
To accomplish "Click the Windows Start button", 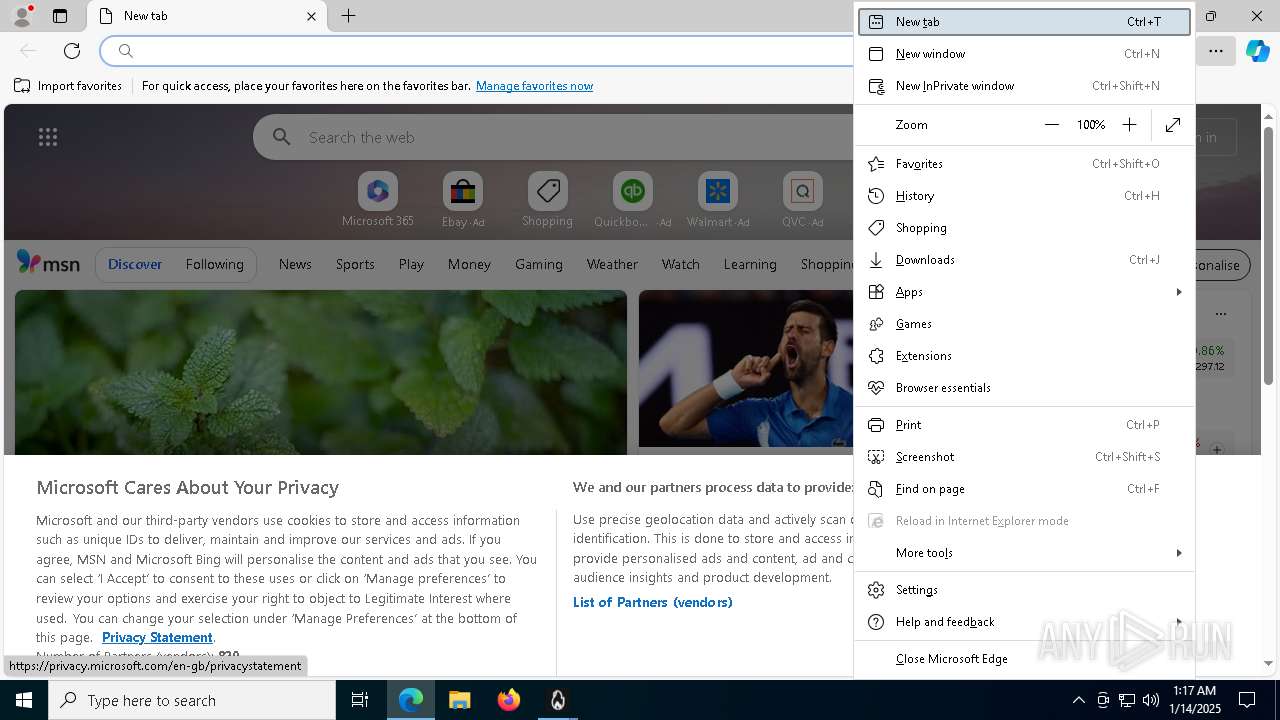I will [24, 700].
